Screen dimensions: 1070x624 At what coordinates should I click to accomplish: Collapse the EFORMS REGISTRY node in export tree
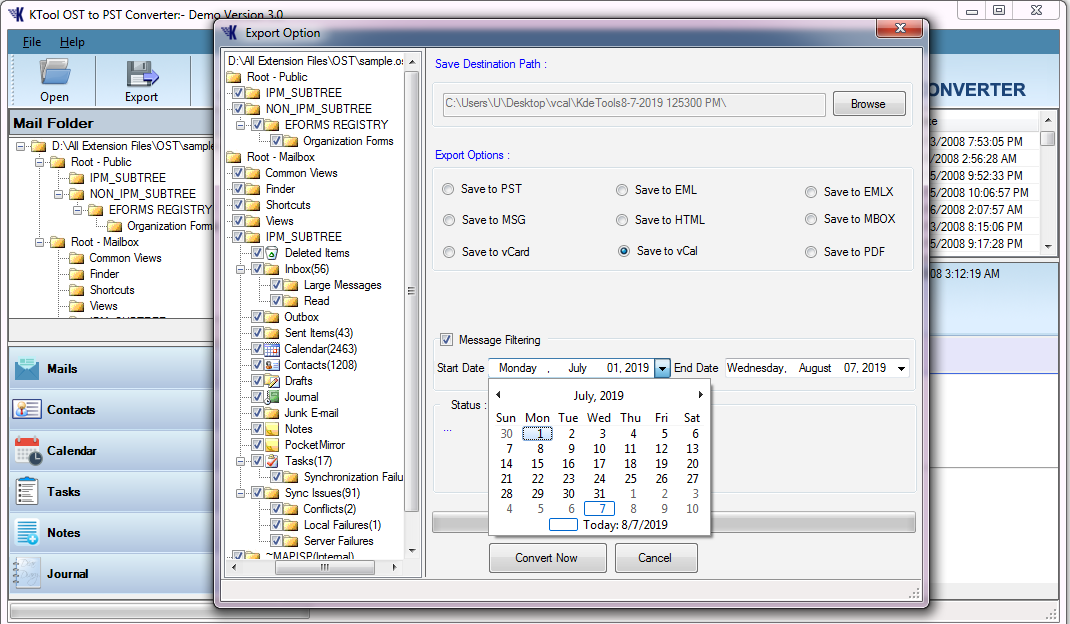coord(240,125)
